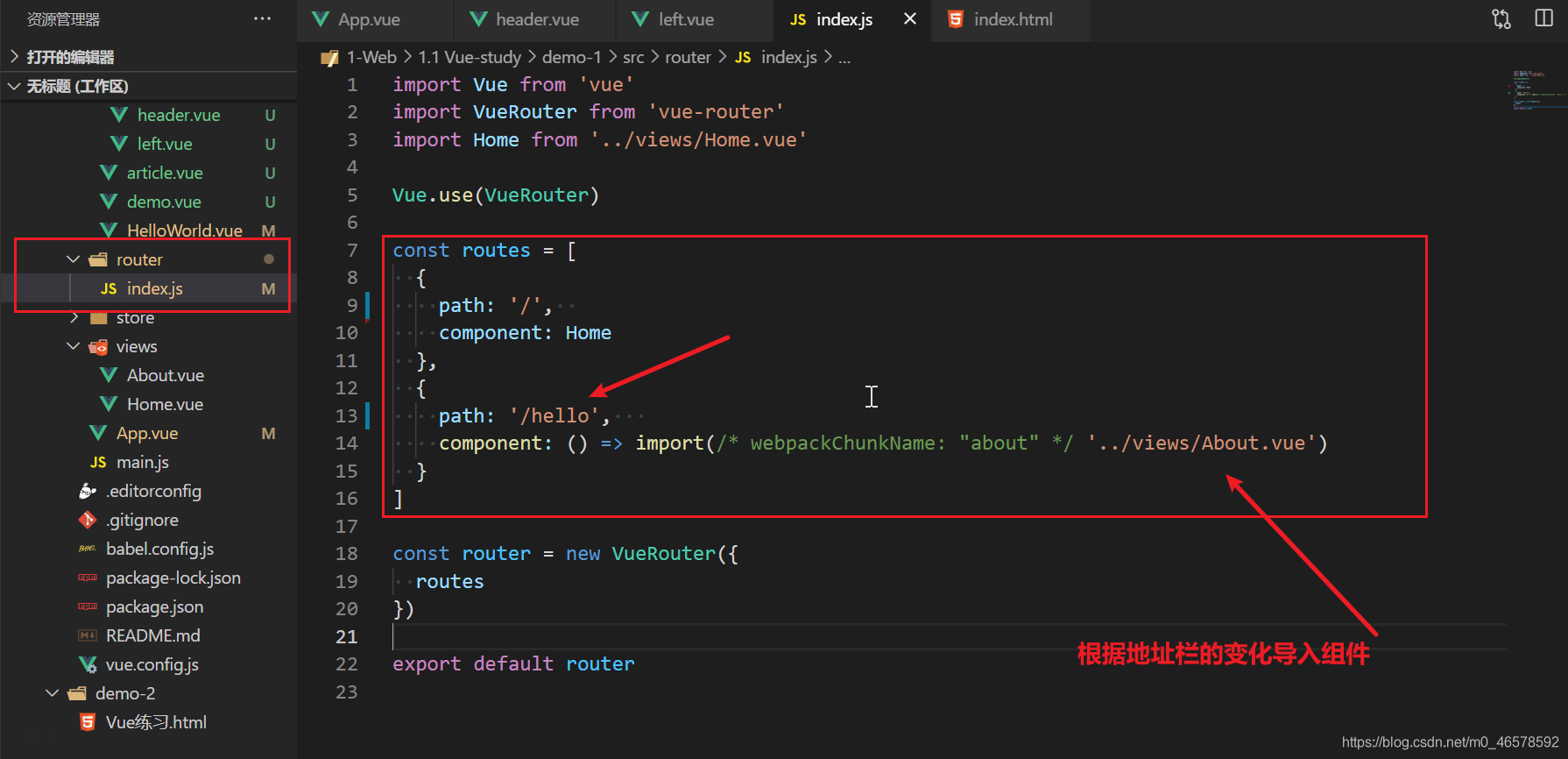Click line number 21 in the gutter
Screen dimensions: 1568x759
347,636
